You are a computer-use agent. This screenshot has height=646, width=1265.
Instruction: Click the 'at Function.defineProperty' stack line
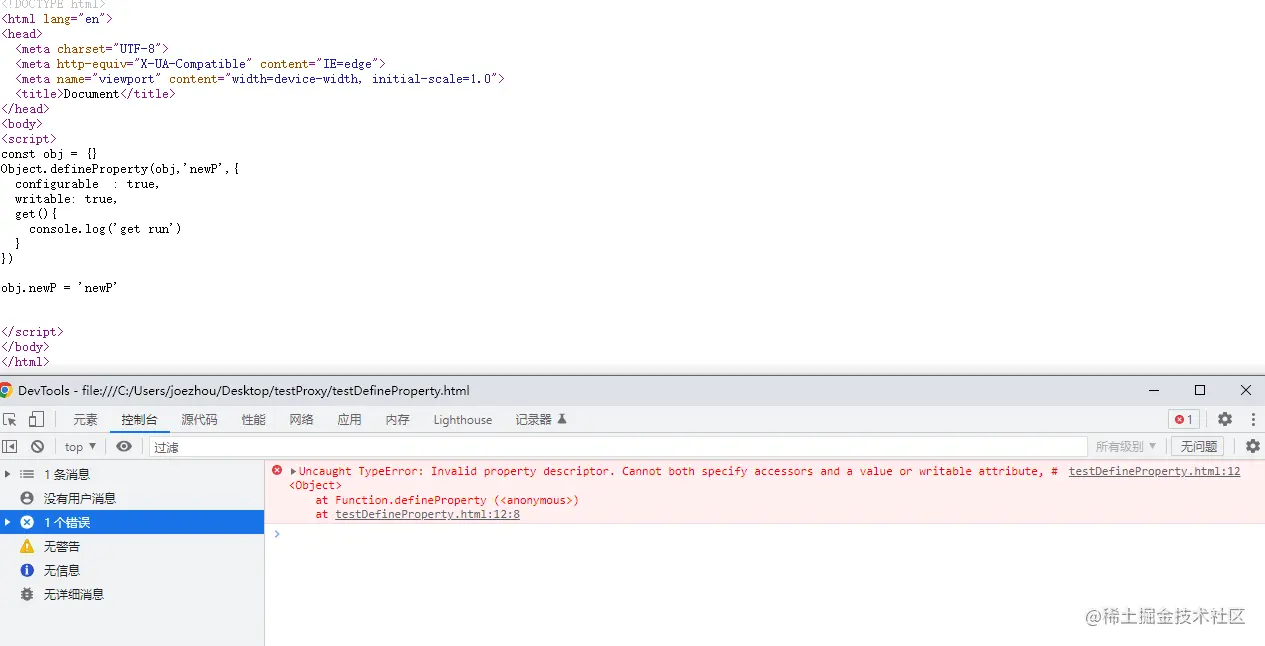[x=447, y=500]
